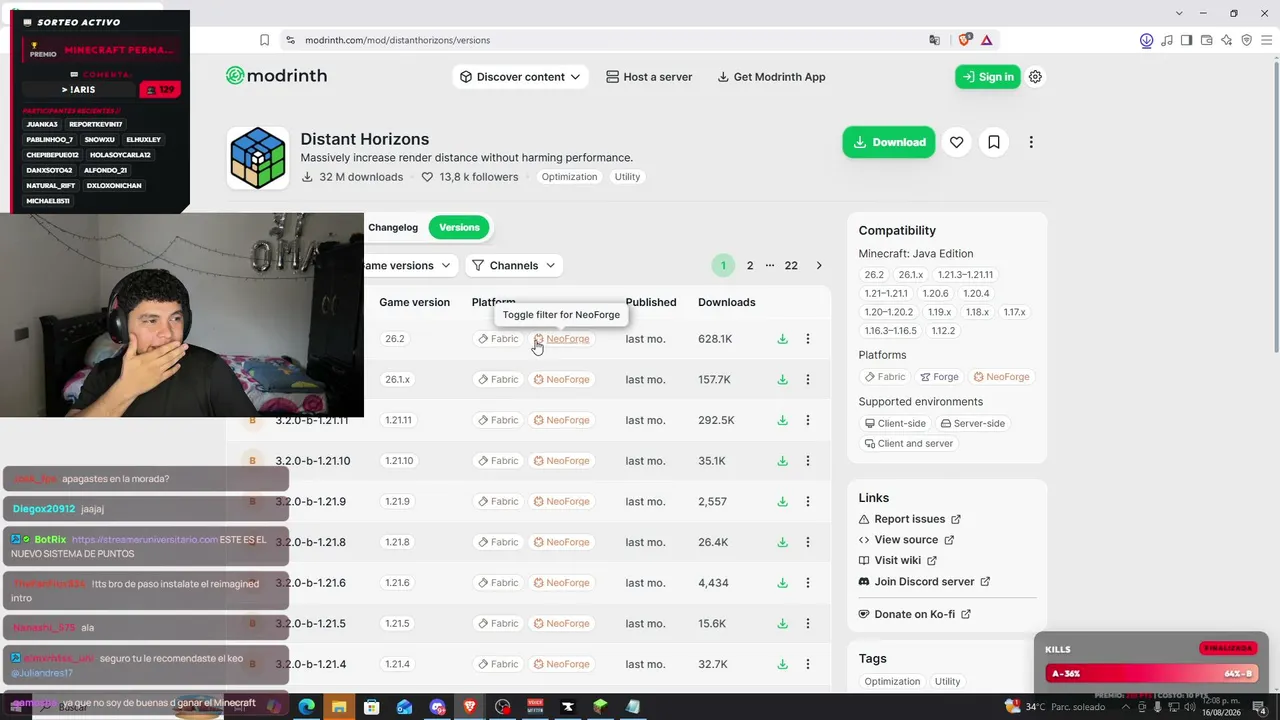
Task: Switch to the Changelog tab
Action: coord(393,227)
